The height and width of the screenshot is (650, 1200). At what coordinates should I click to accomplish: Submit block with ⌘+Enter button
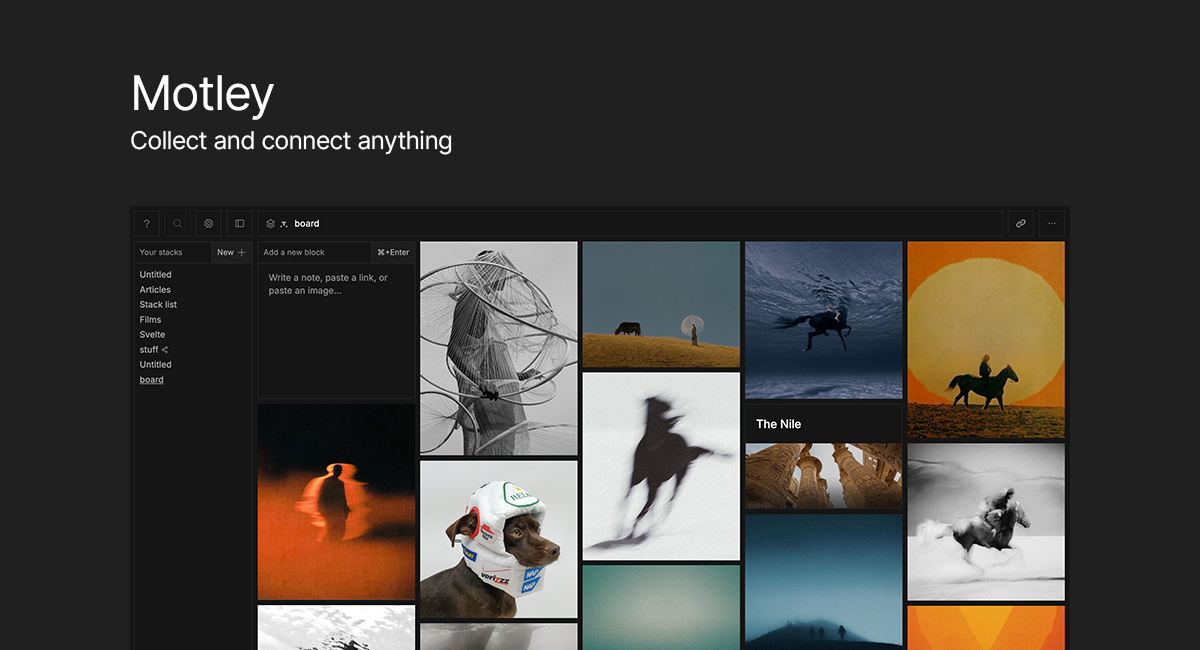[393, 252]
